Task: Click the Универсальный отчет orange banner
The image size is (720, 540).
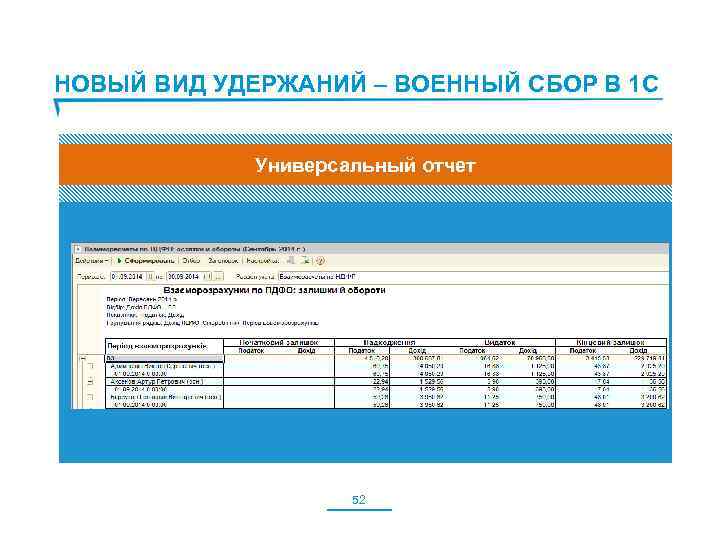Action: (365, 165)
